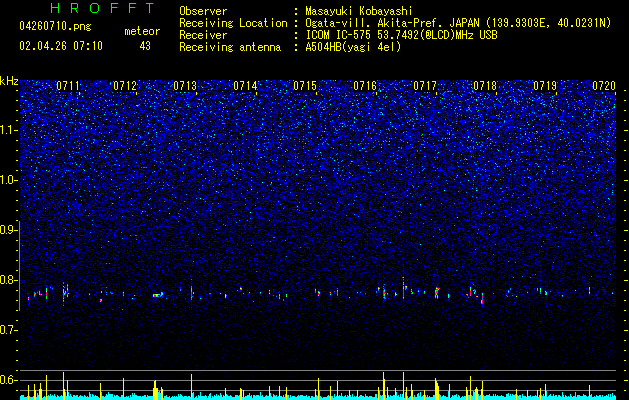Click the 0716 time marker
The image size is (629, 400).
point(365,86)
